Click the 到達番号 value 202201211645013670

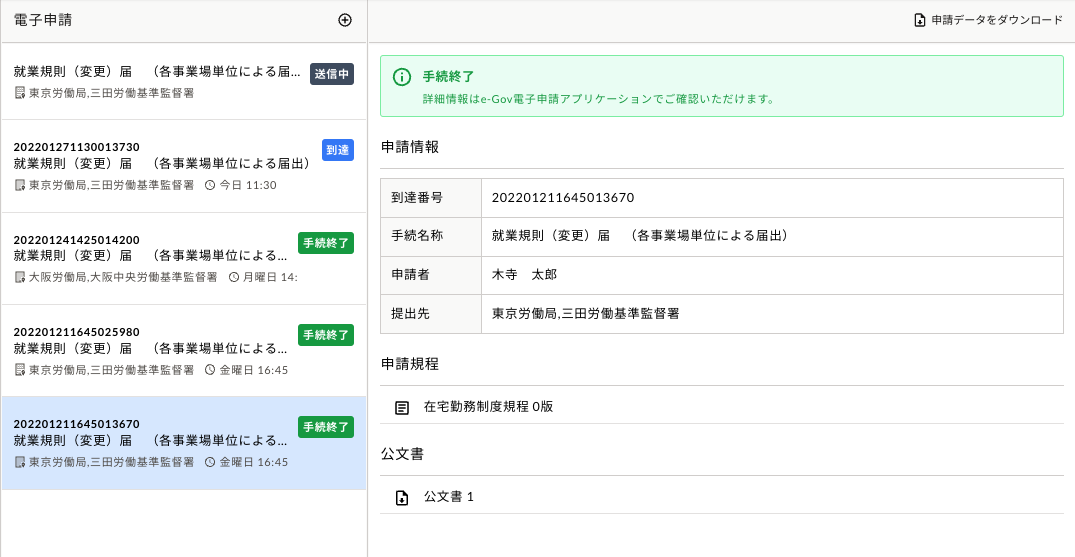tap(563, 198)
